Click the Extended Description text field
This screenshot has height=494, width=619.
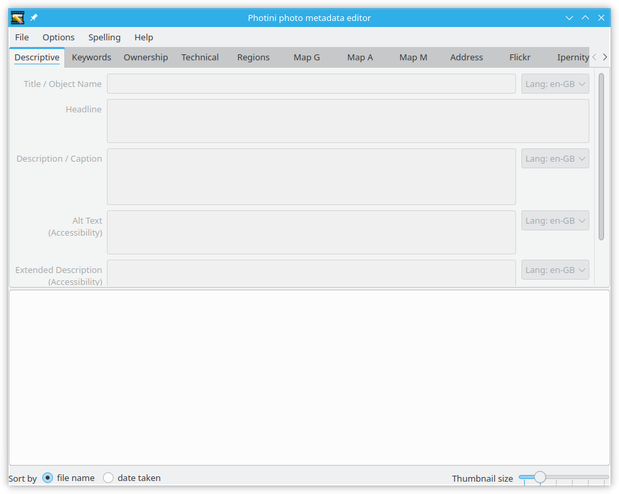(x=311, y=273)
